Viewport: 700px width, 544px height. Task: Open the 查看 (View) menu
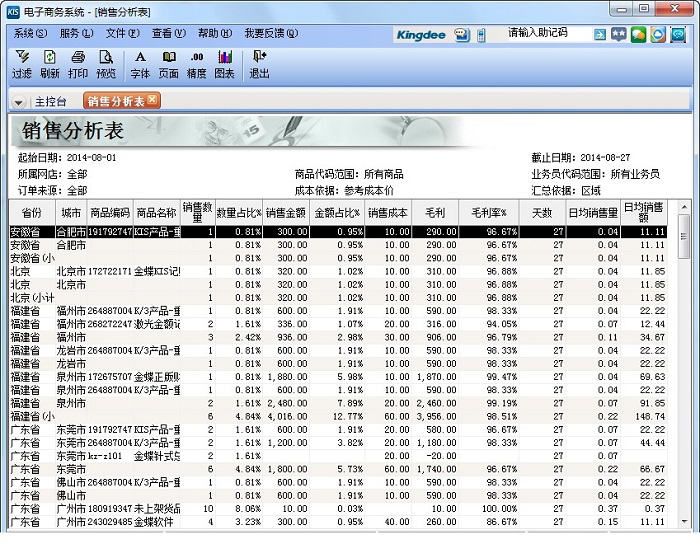click(x=166, y=33)
